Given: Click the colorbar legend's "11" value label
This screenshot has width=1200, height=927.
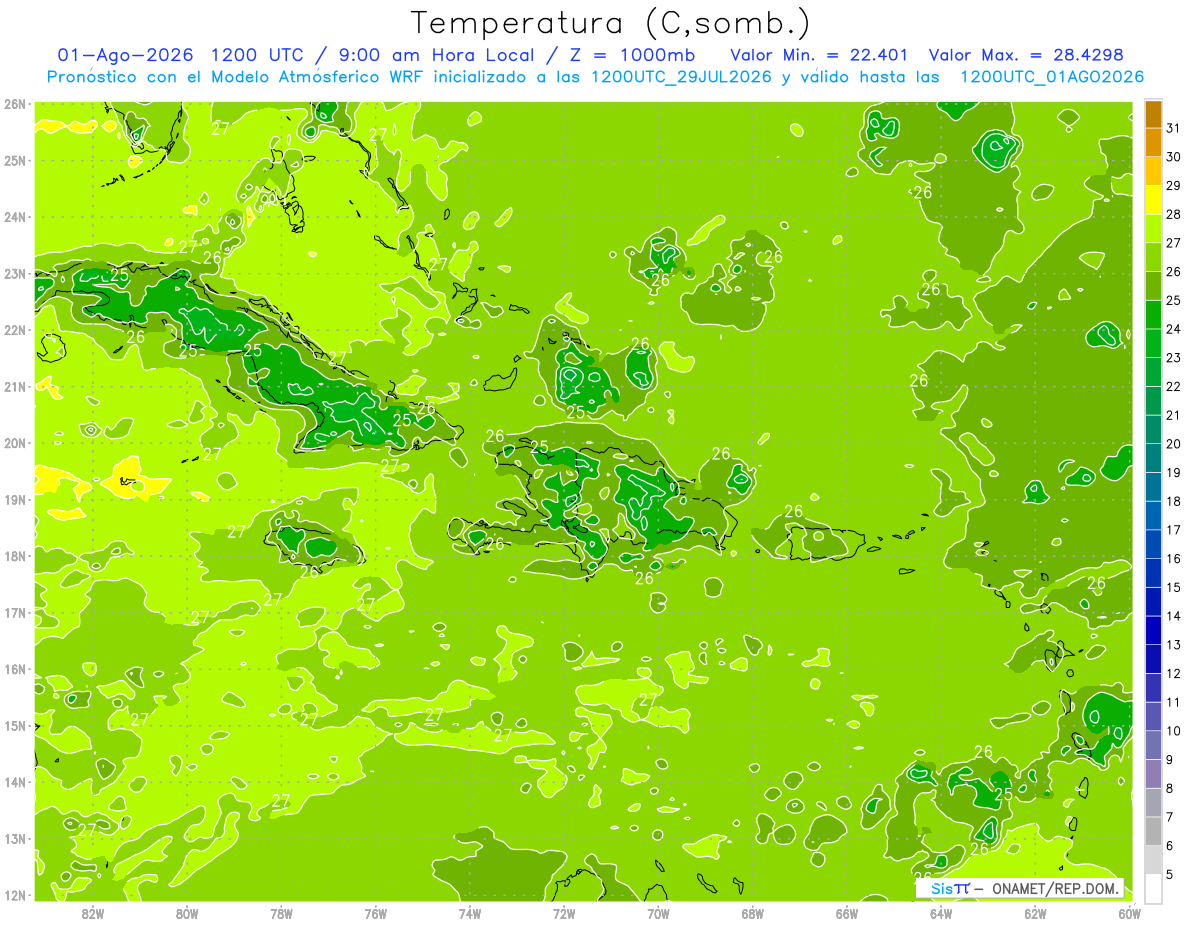Looking at the screenshot, I should coord(1173,701).
